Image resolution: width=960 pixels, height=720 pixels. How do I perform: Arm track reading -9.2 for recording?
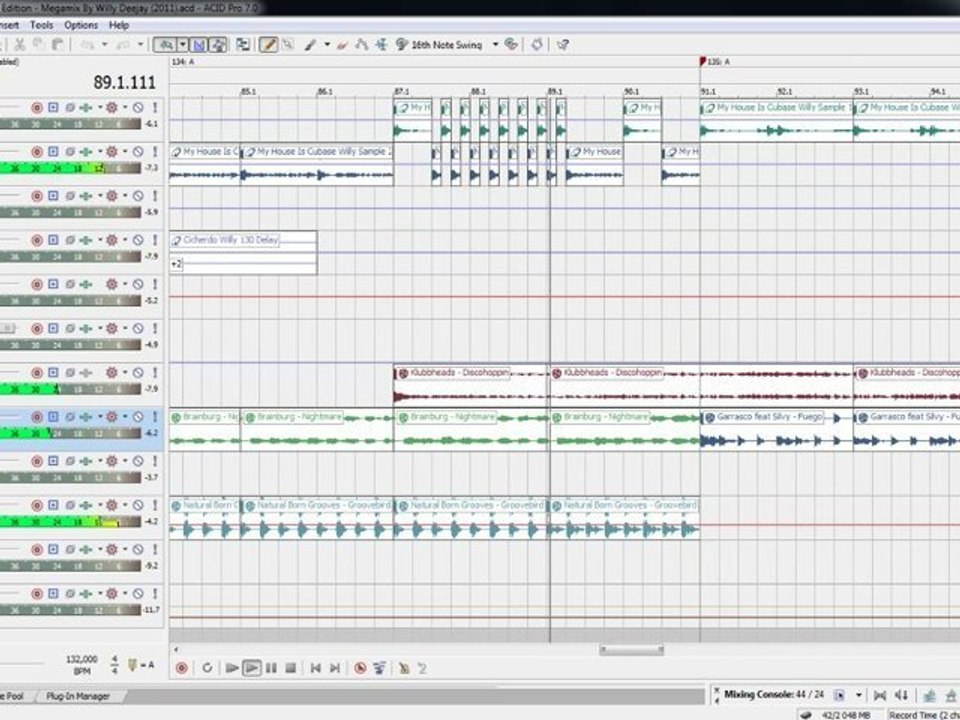[37, 549]
